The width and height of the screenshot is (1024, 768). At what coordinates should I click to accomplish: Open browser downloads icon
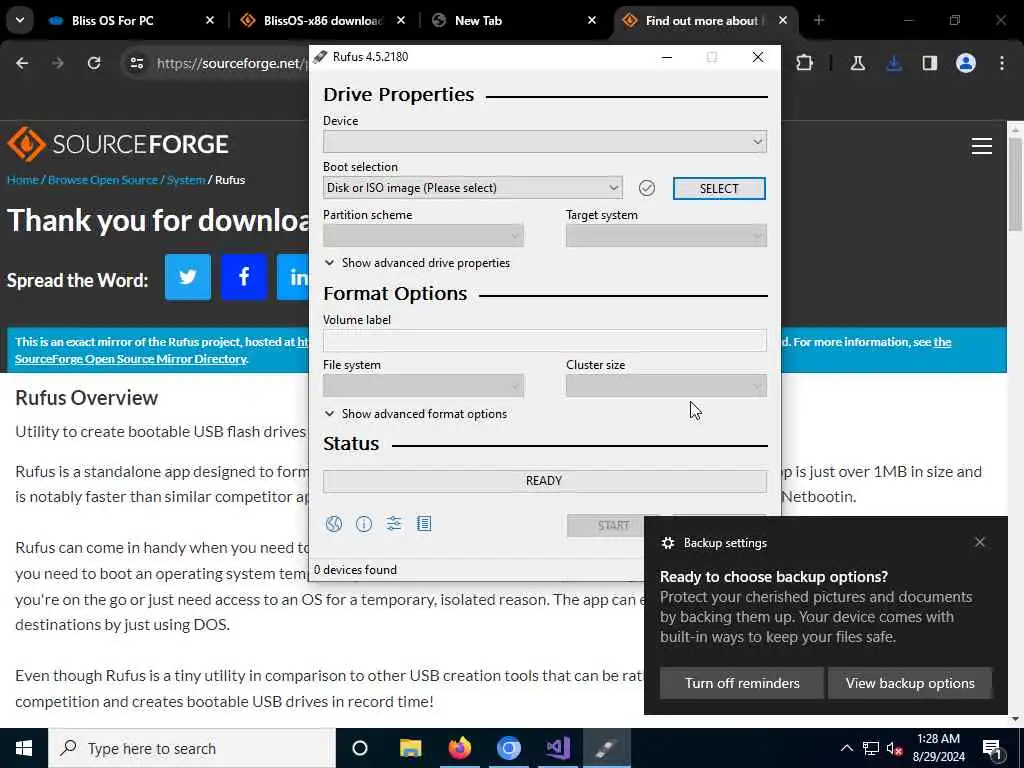[894, 63]
